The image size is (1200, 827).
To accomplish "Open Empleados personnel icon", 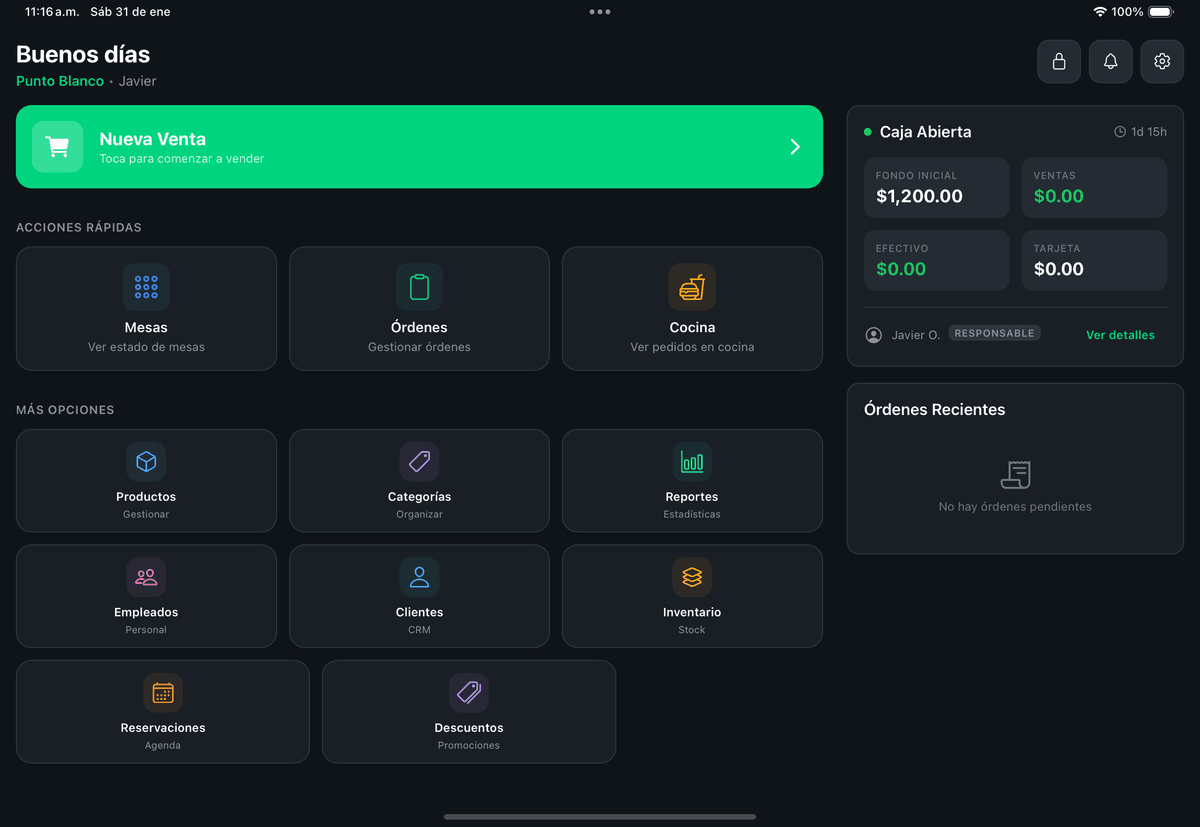I will [x=146, y=576].
